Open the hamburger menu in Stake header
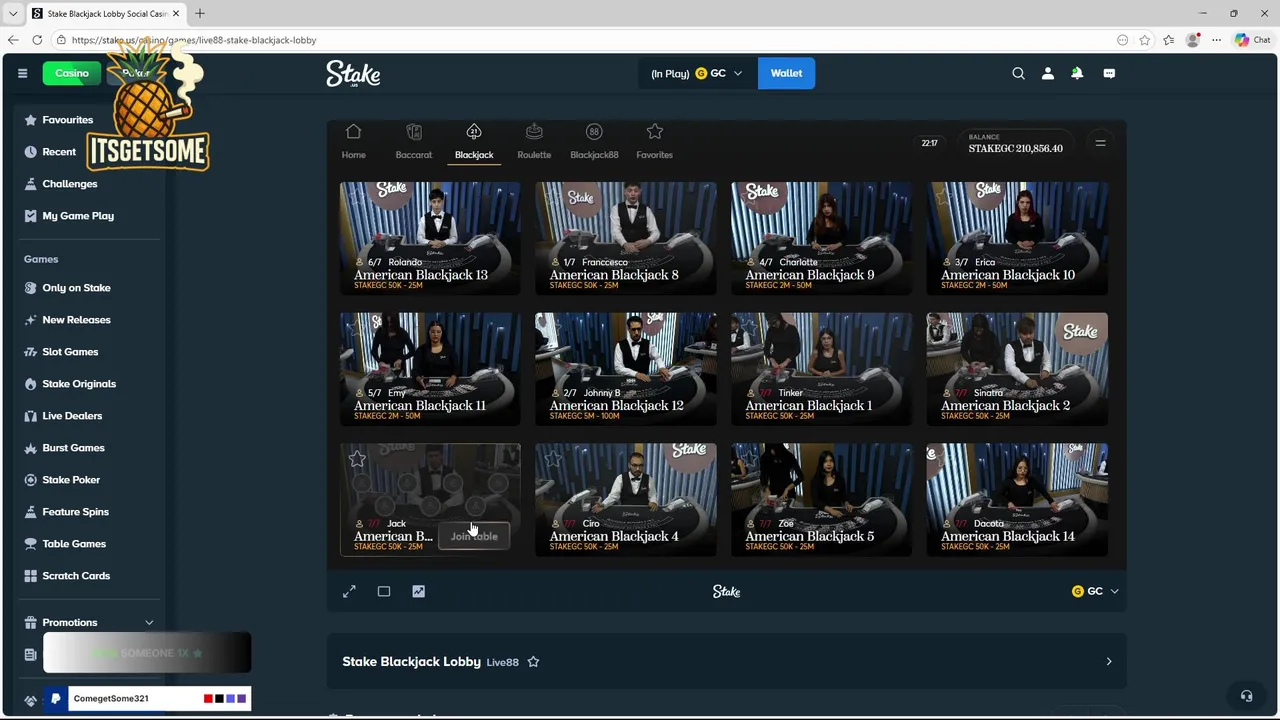The width and height of the screenshot is (1280, 720). pos(22,73)
